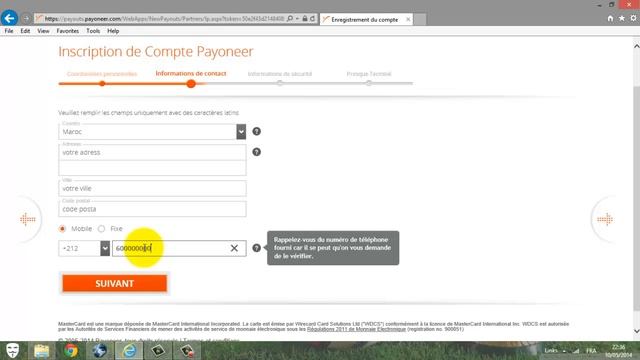
Task: Click the browser back arrow button
Action: [x=9, y=18]
